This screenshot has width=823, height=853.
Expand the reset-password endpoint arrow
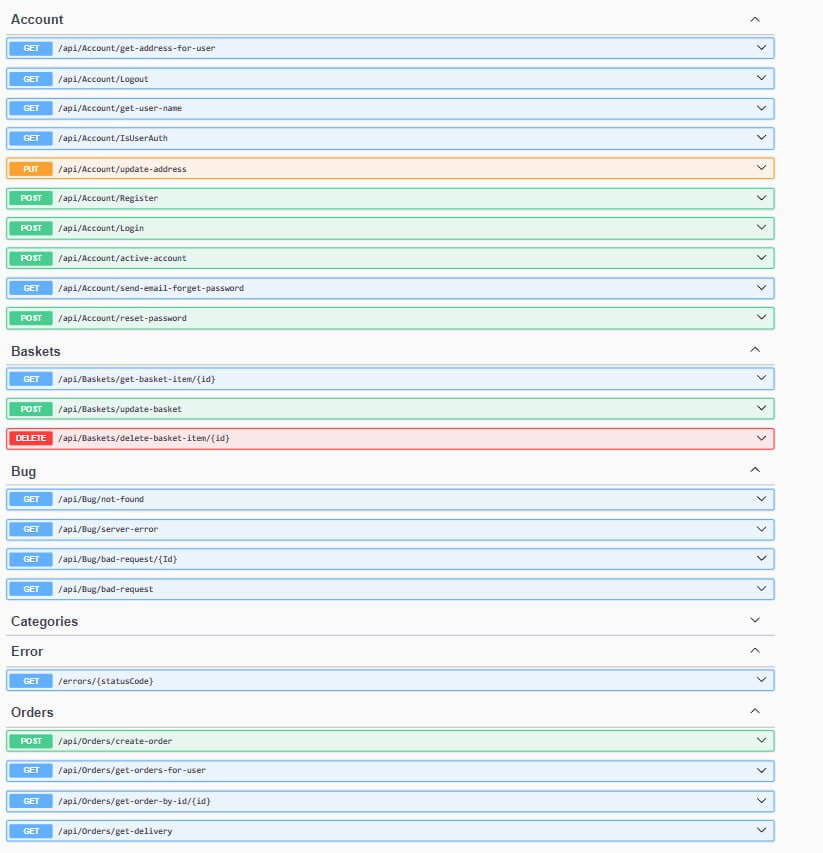pyautogui.click(x=761, y=318)
